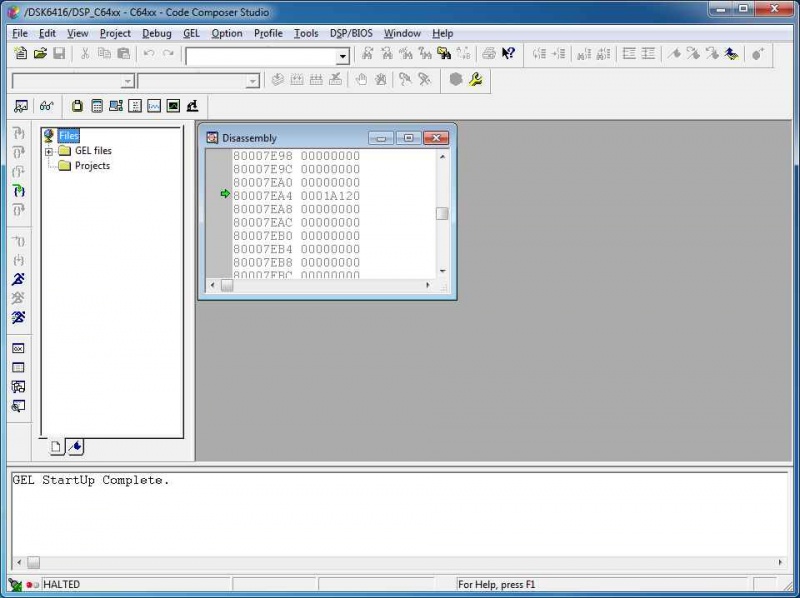Click the Disassembly scroll-down arrow
Viewport: 800px width, 598px height.
tap(442, 271)
